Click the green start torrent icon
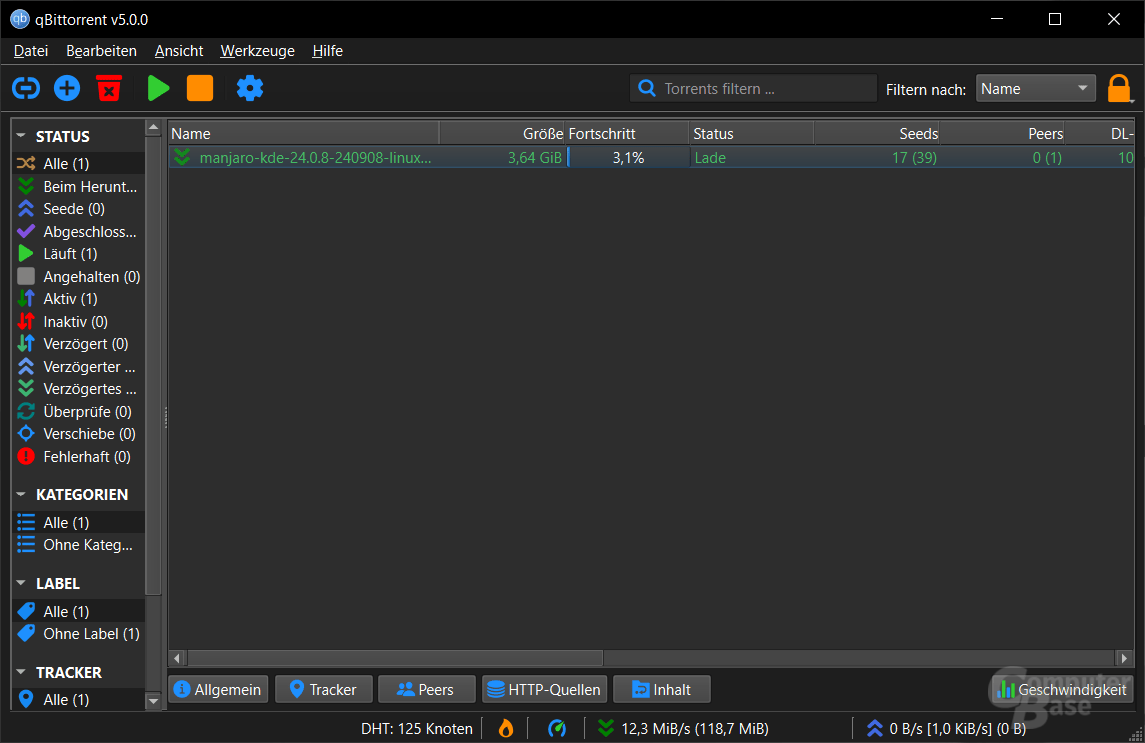 point(158,88)
